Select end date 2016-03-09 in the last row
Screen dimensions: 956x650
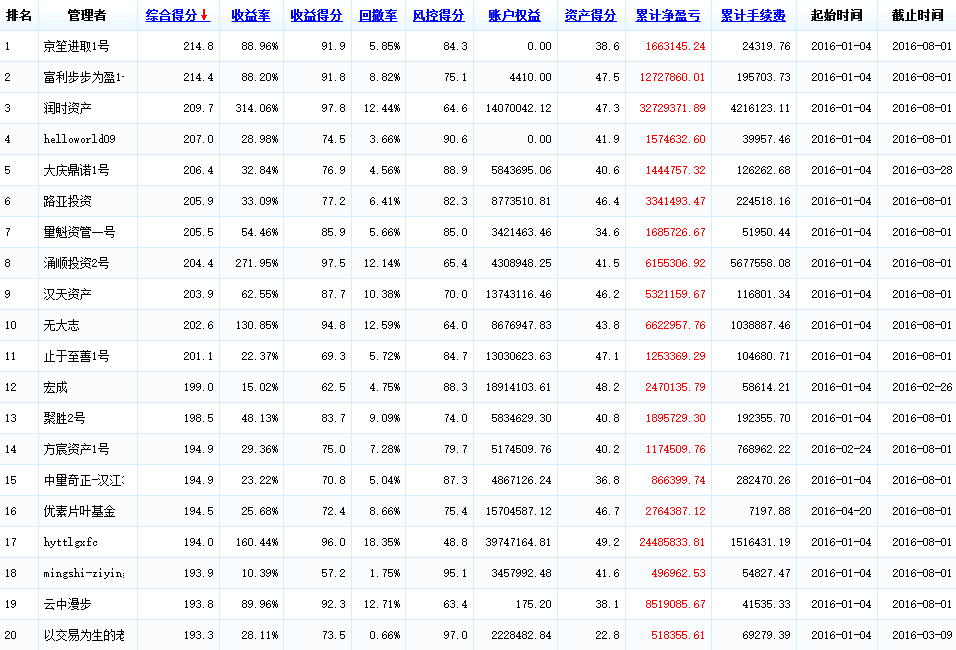tap(922, 635)
